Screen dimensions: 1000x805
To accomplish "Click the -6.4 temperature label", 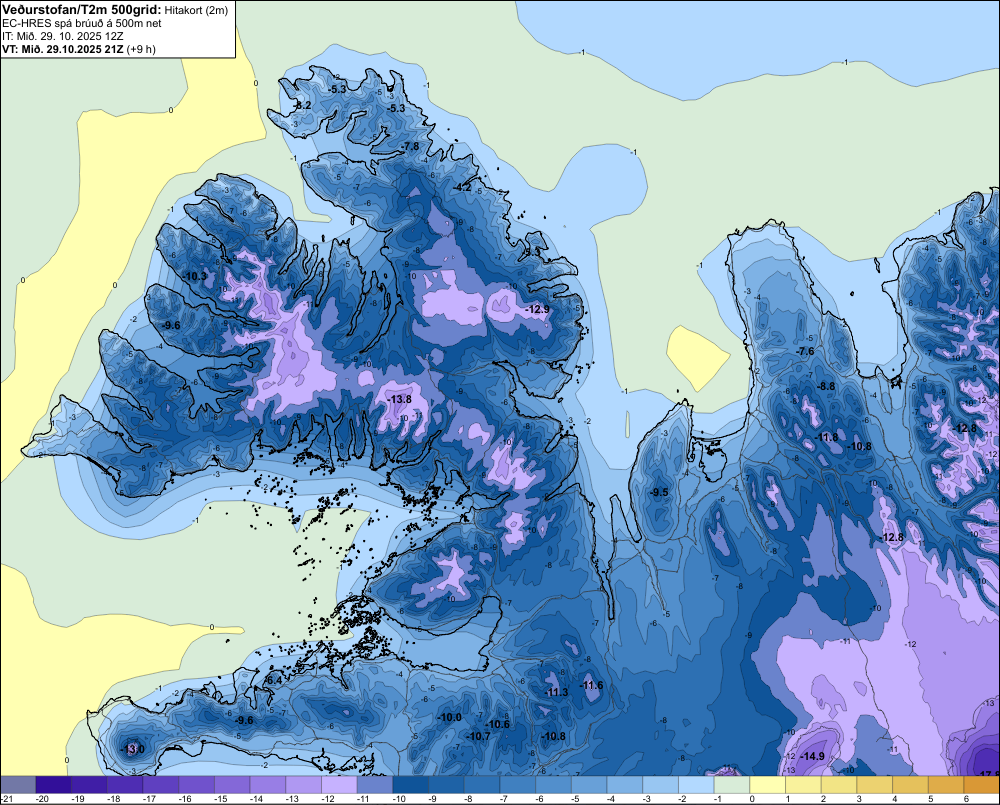I will click(x=273, y=681).
